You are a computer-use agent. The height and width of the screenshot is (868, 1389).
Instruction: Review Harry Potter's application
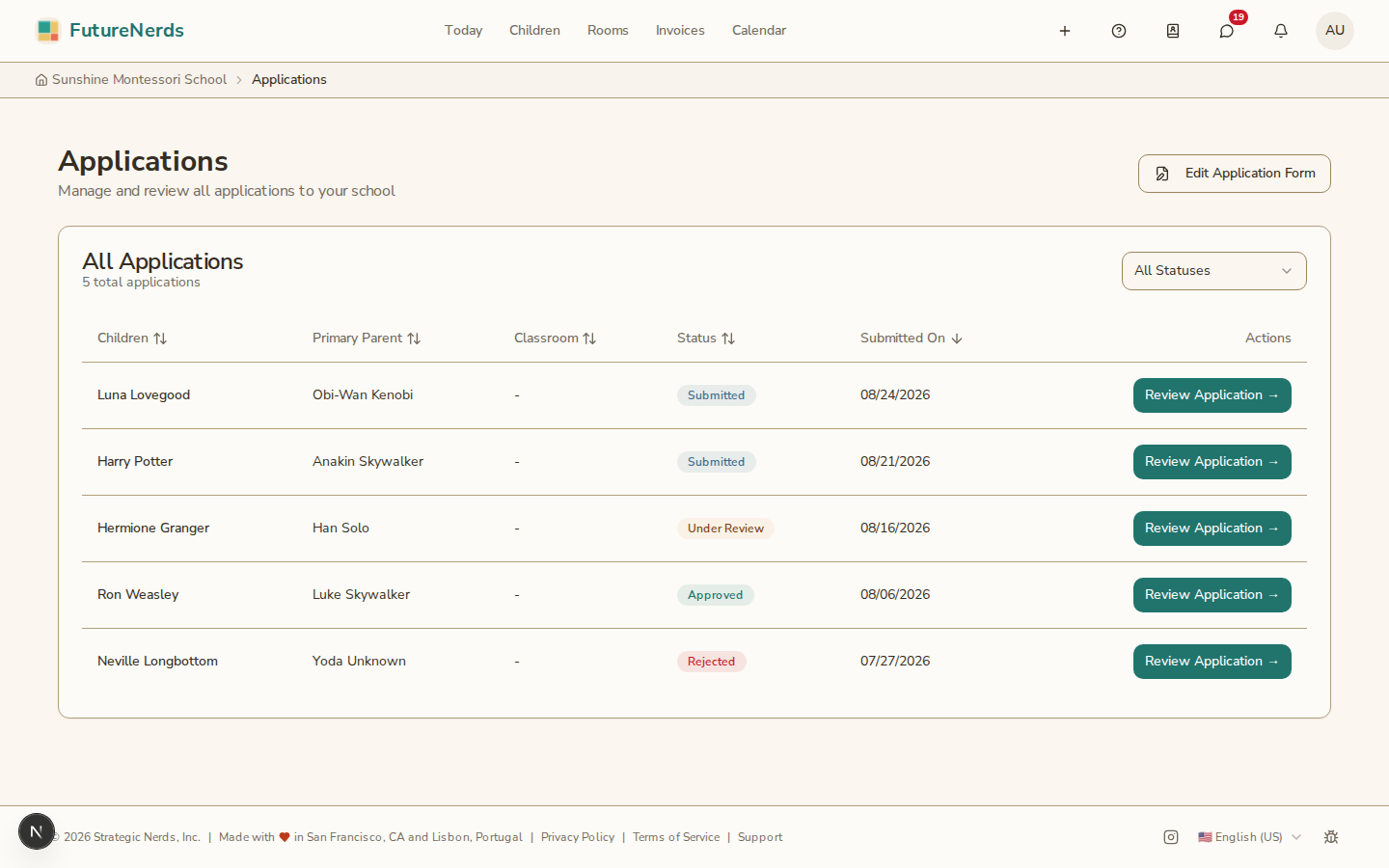pos(1212,462)
